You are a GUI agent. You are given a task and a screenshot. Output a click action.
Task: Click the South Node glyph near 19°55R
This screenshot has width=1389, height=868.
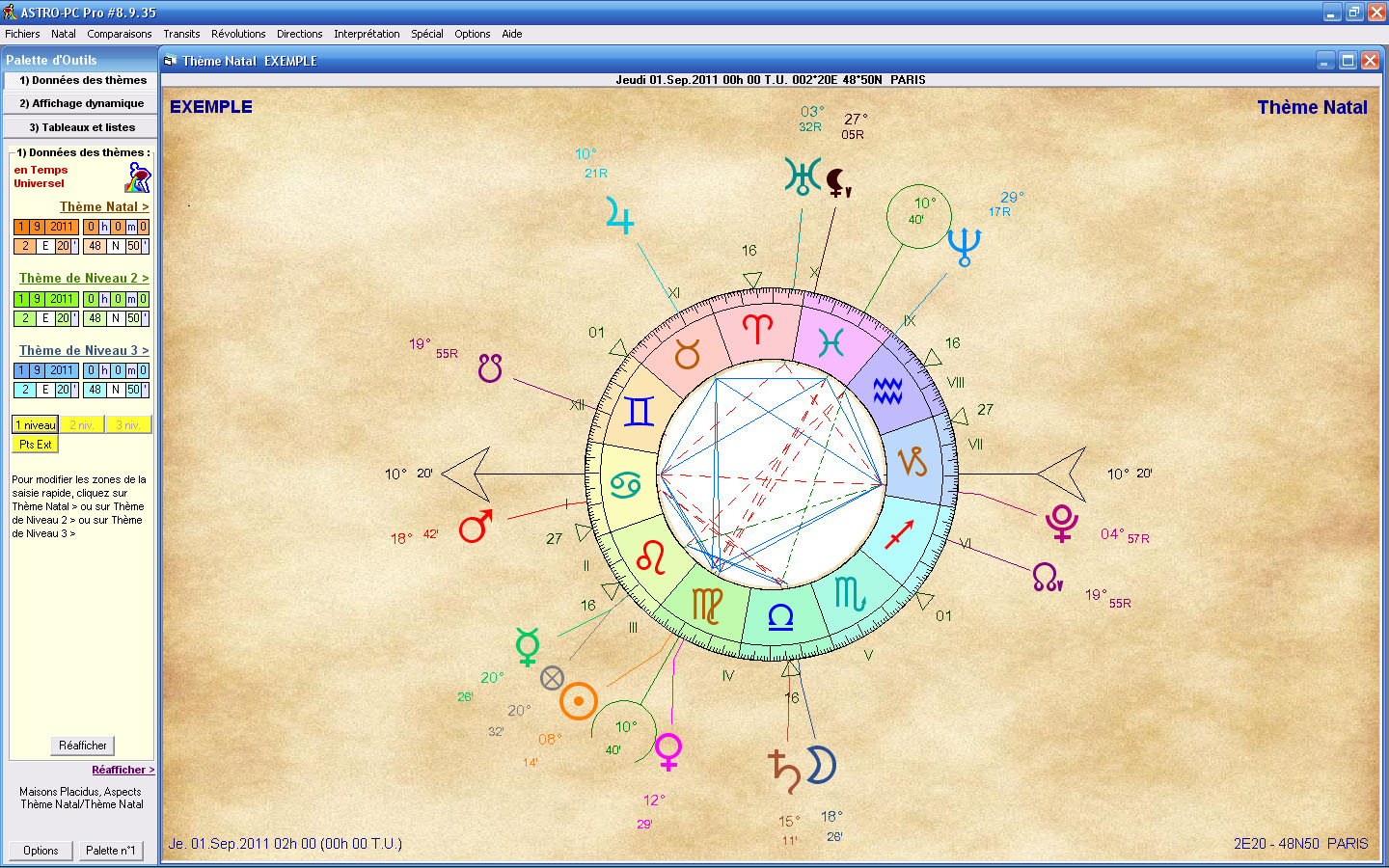pos(1048,577)
